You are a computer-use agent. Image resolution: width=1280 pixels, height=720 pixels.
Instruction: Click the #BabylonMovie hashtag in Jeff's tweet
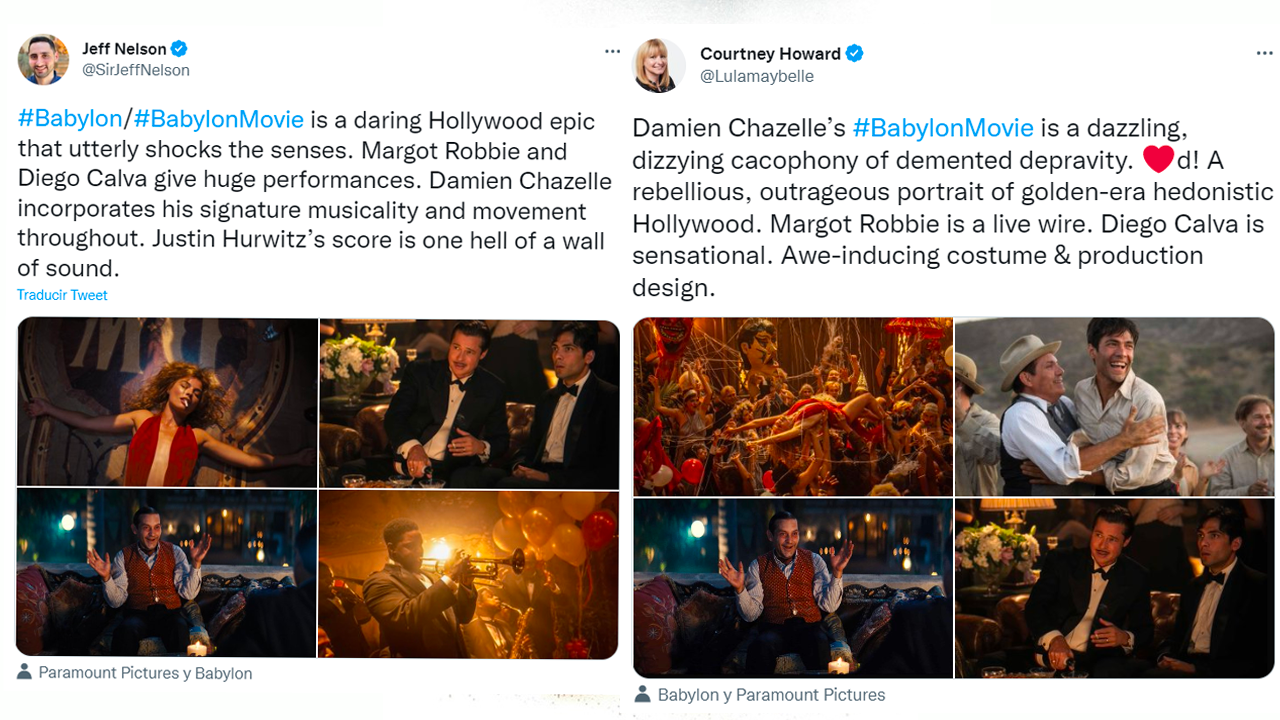(x=218, y=118)
